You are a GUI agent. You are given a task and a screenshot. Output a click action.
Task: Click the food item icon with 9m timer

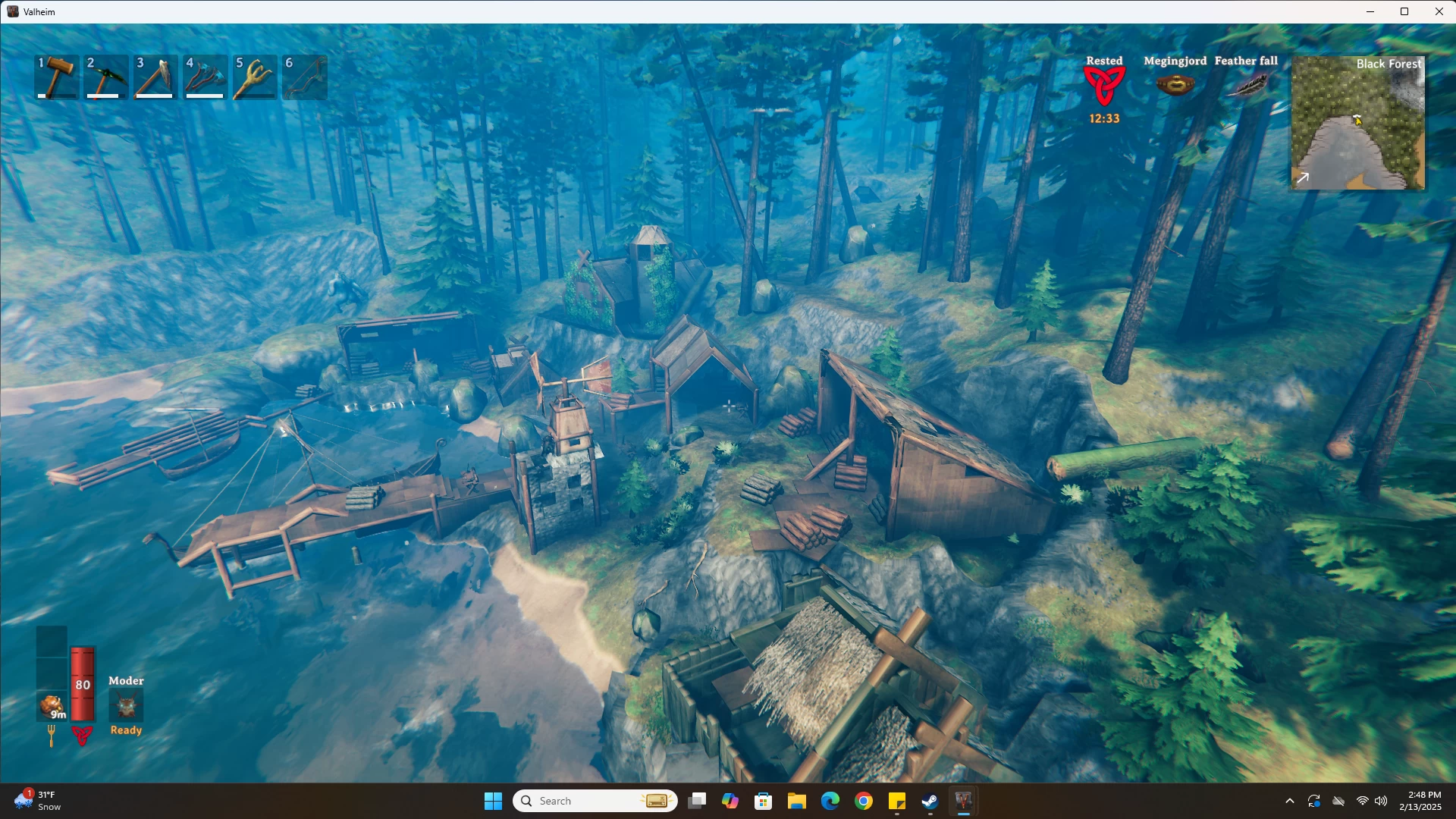tap(52, 706)
